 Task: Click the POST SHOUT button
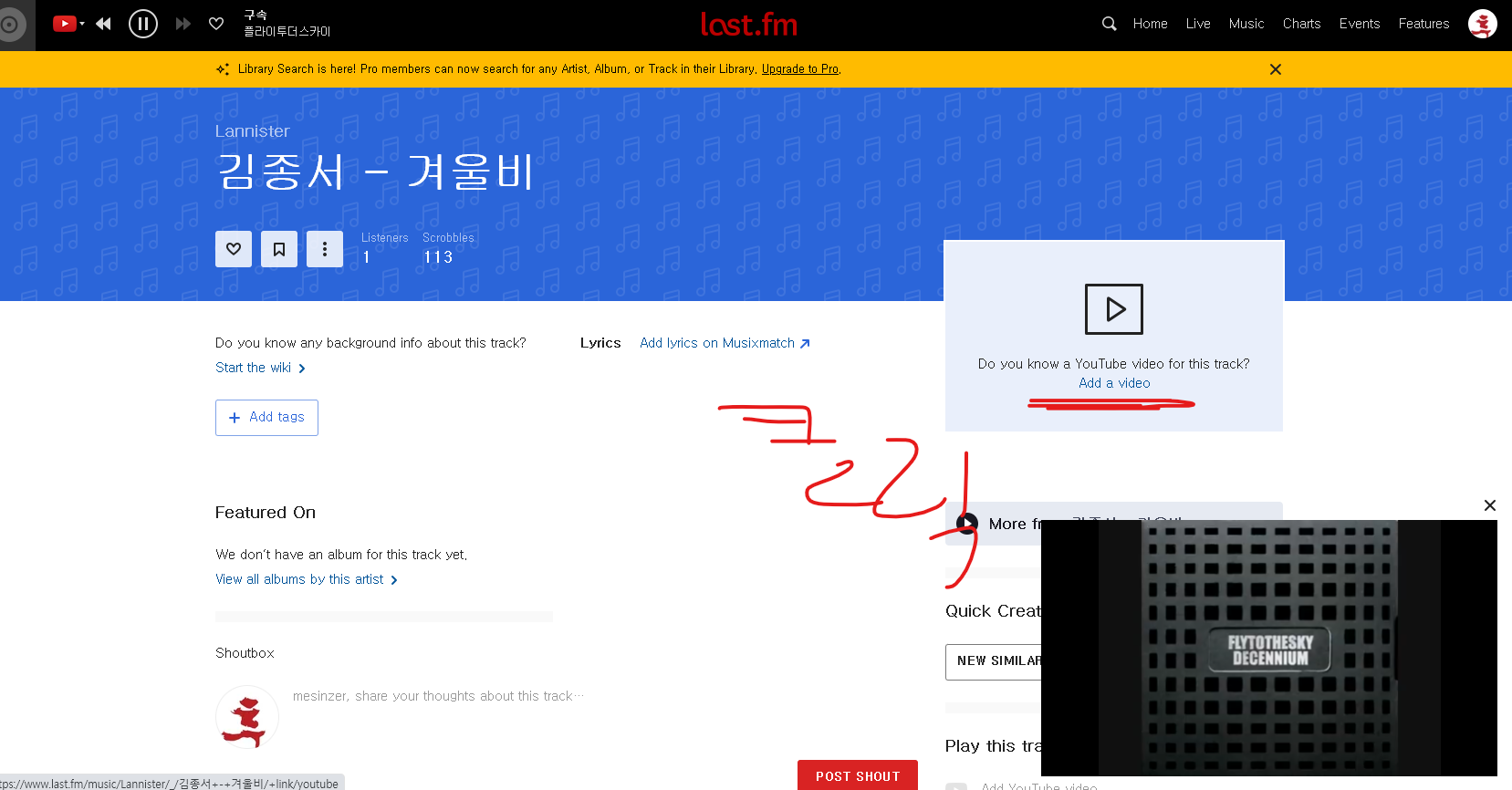pos(858,776)
